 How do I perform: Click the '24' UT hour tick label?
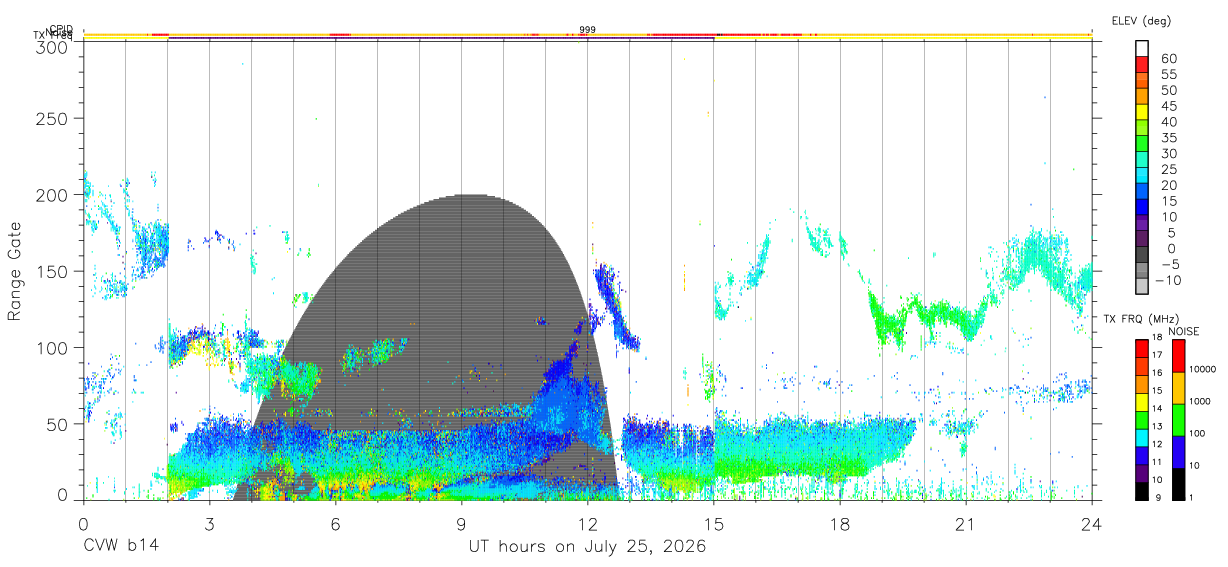(x=1091, y=523)
